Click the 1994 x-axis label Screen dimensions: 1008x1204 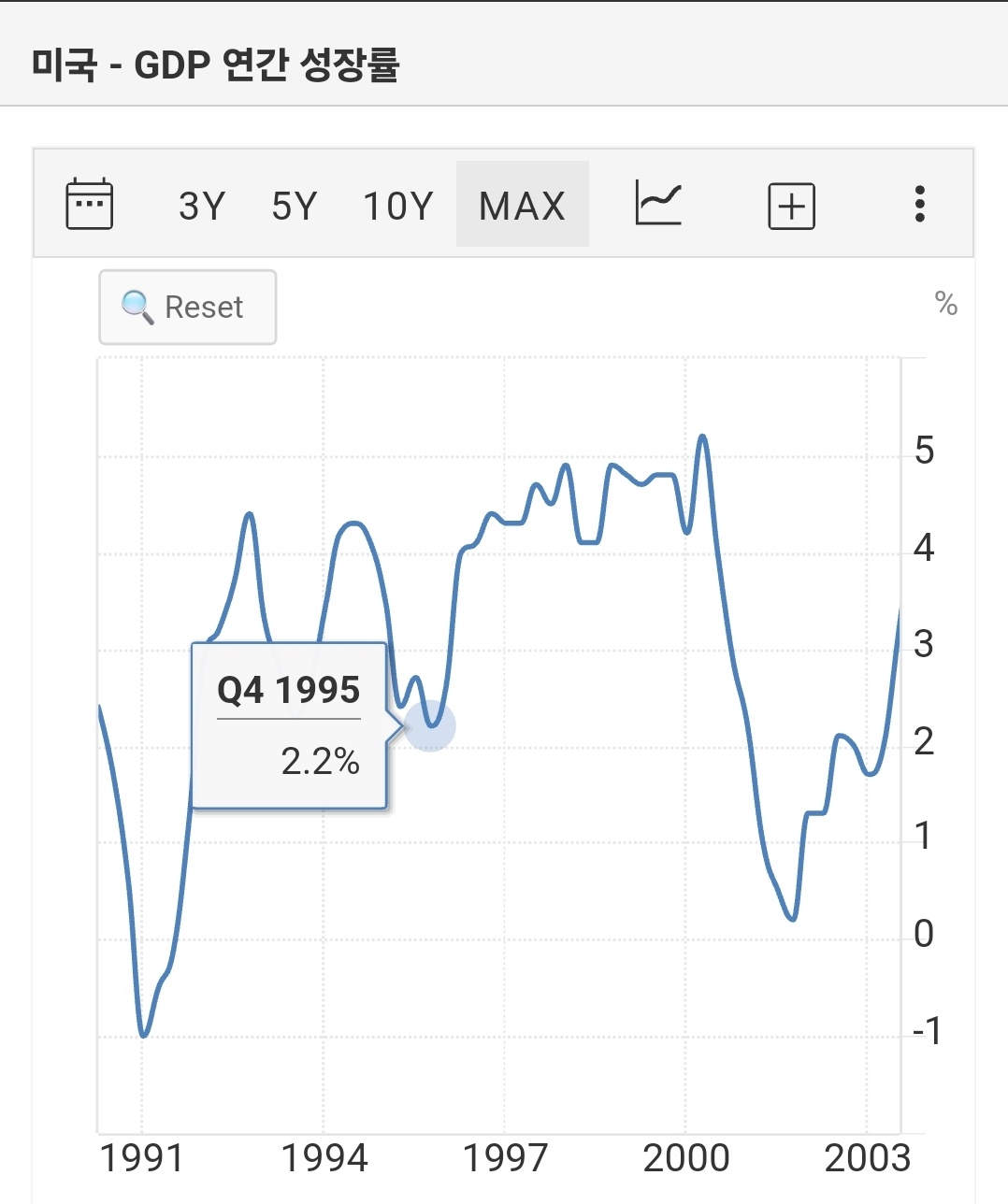pyautogui.click(x=324, y=1158)
